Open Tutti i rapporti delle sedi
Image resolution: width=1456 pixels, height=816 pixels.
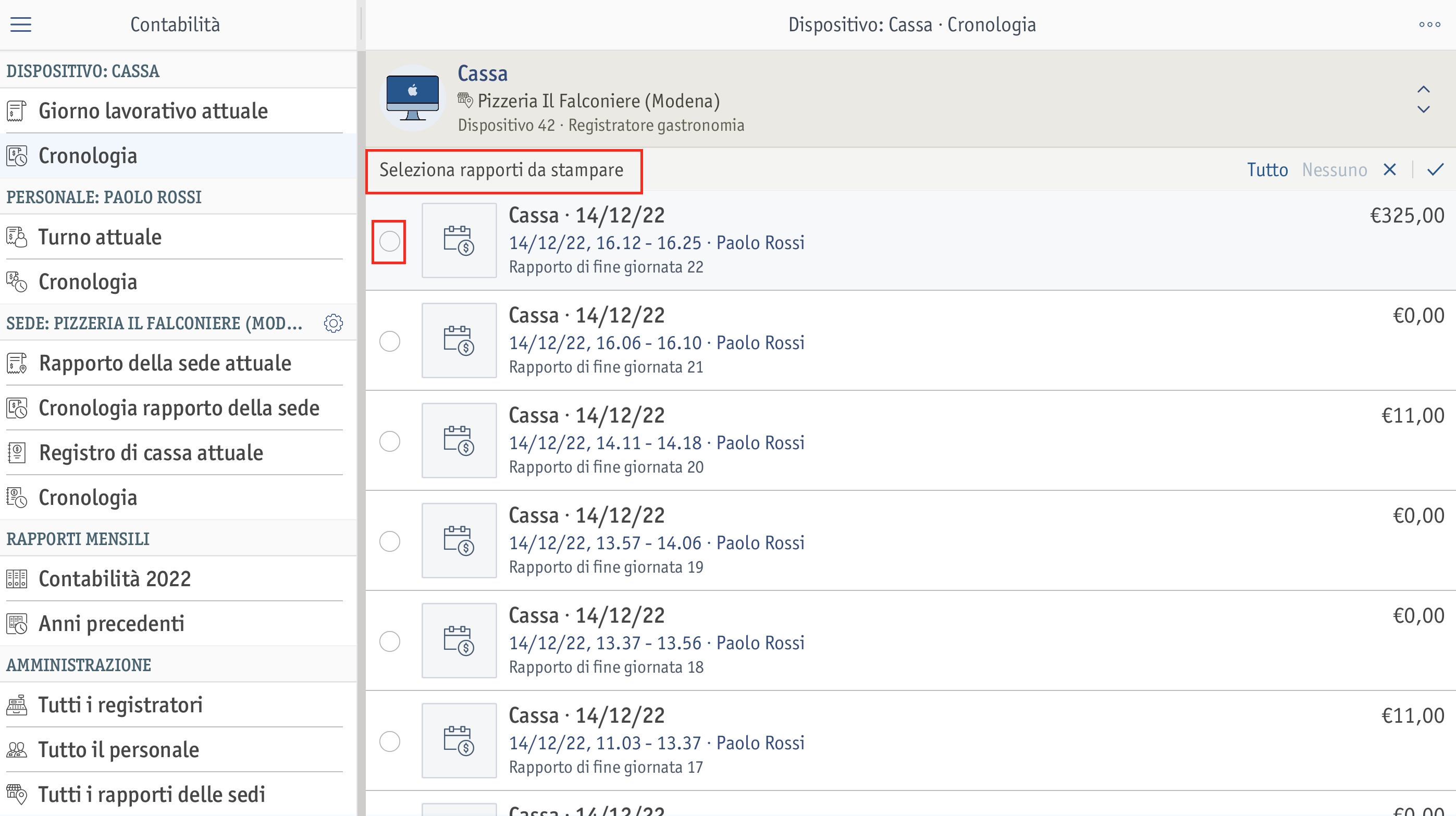point(178,795)
